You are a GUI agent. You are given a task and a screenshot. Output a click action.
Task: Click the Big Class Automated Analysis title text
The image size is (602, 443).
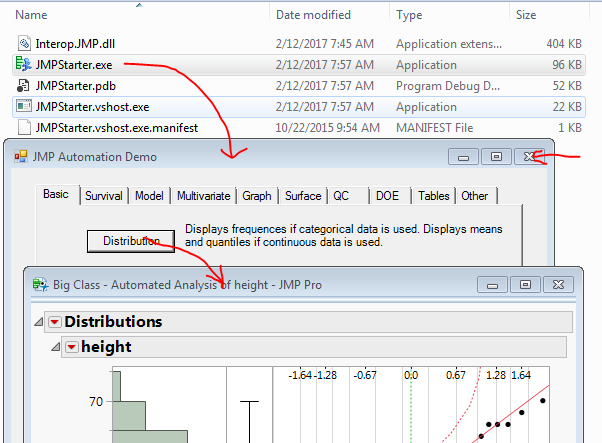(x=187, y=285)
